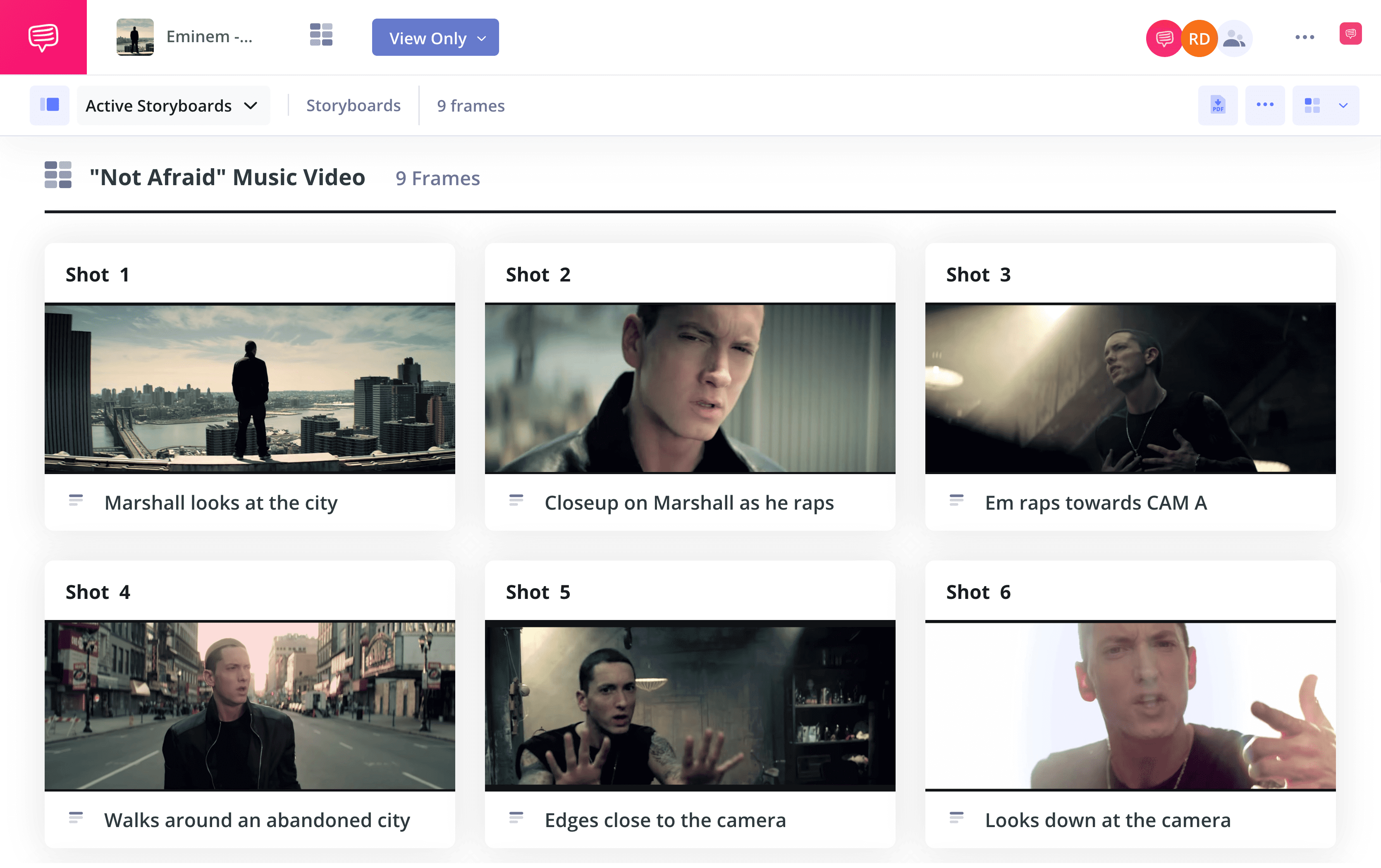Click the grid icon beside "Not Afraid" title
Screen dimensions: 1381x868
pos(58,175)
